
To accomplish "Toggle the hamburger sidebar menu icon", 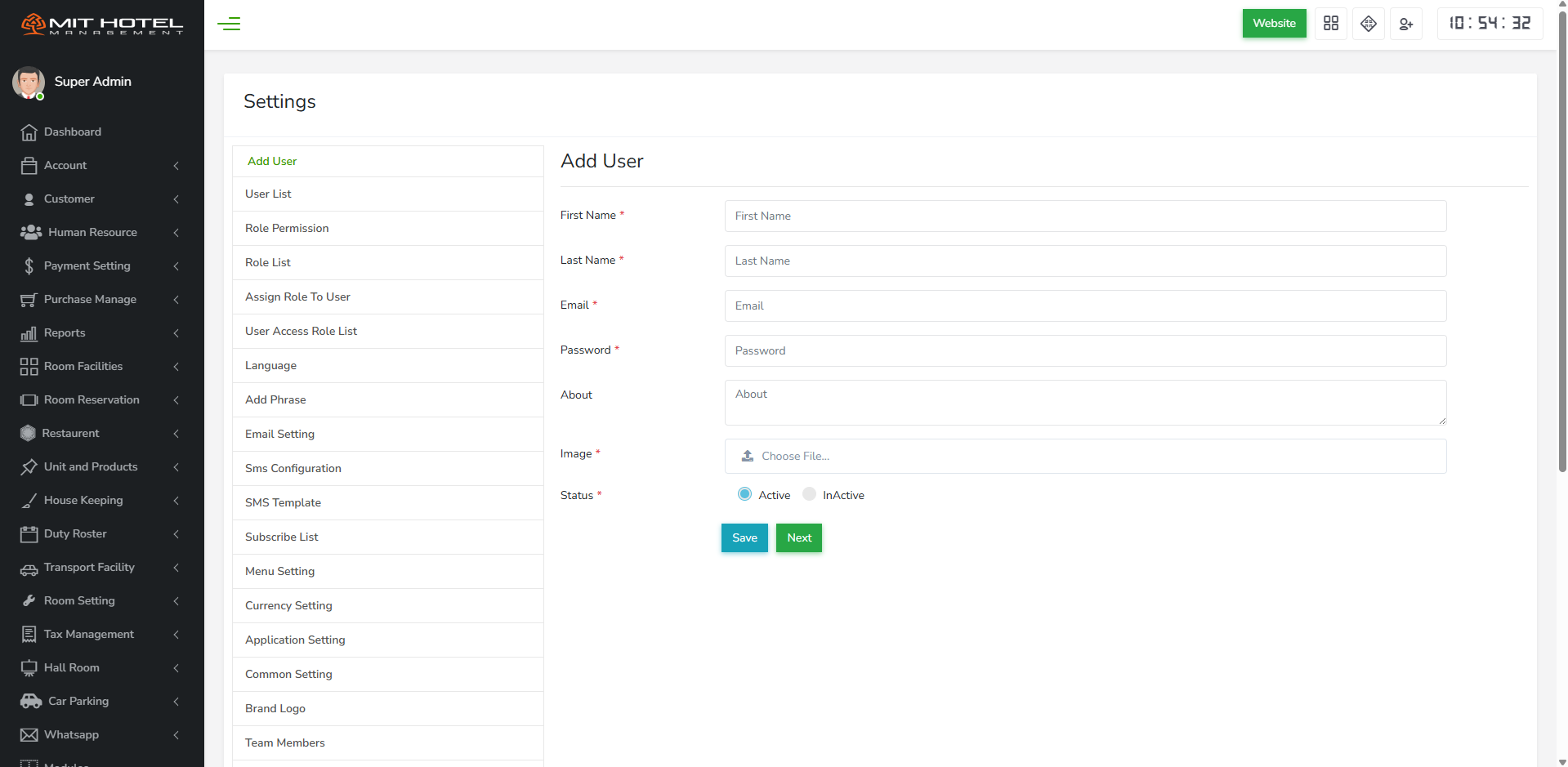I will tap(229, 24).
